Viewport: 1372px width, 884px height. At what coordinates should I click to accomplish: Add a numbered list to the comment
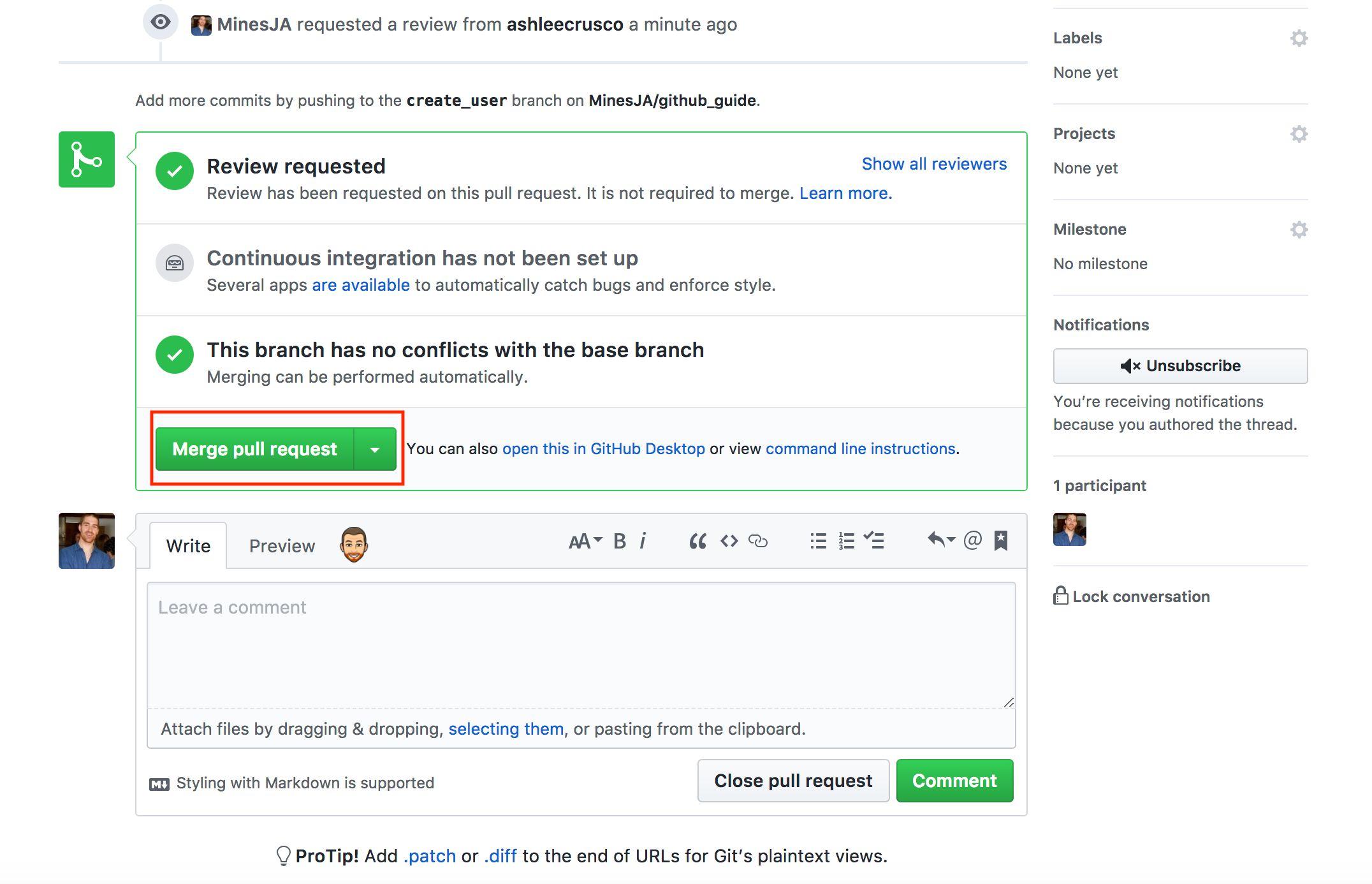[846, 540]
